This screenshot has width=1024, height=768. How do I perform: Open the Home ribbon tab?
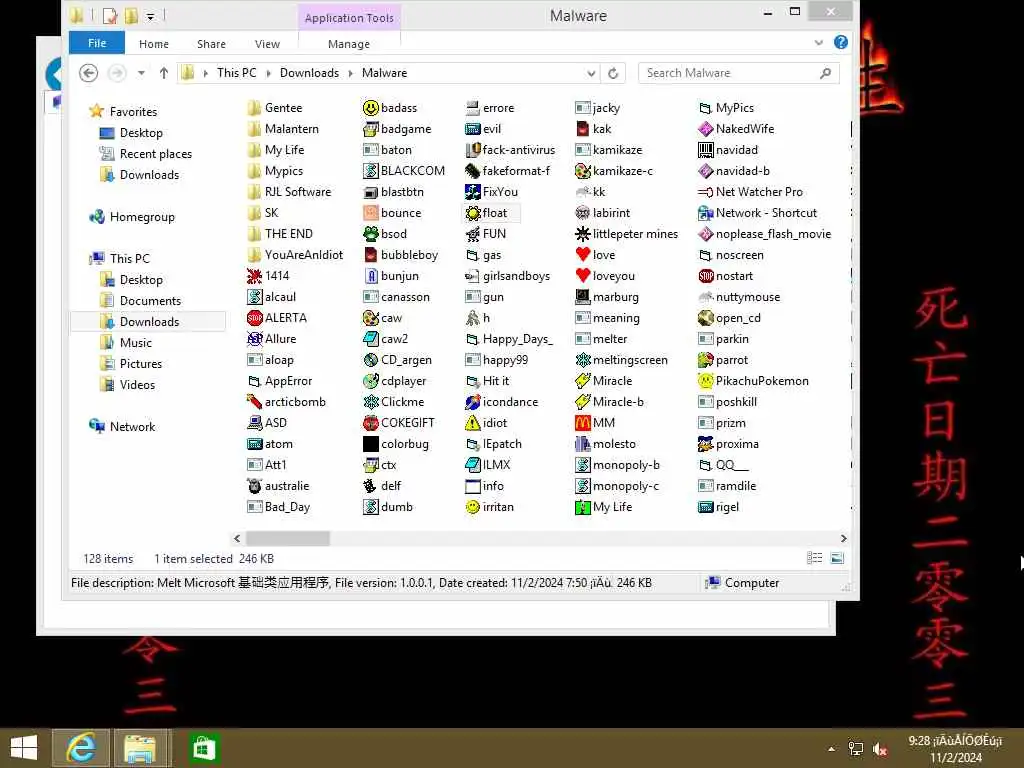point(153,44)
